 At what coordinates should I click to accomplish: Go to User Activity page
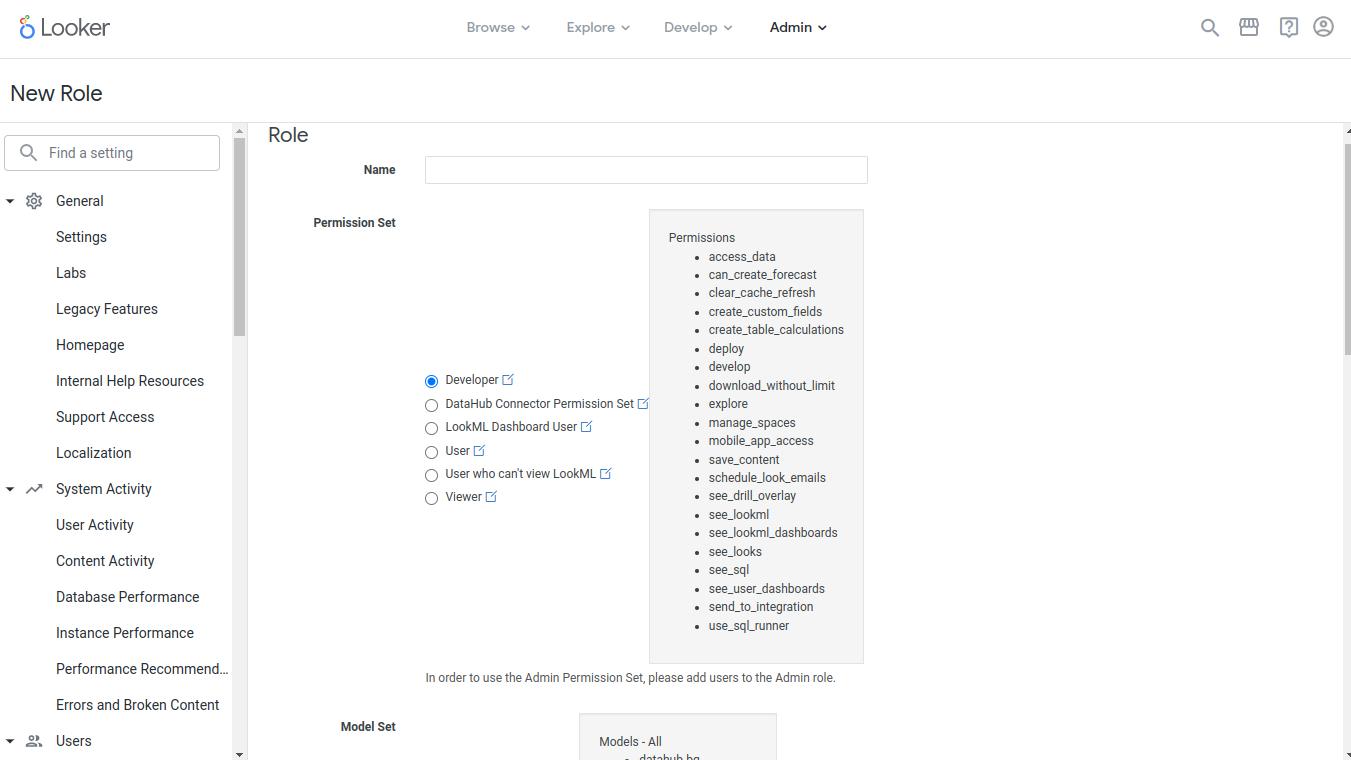(95, 525)
